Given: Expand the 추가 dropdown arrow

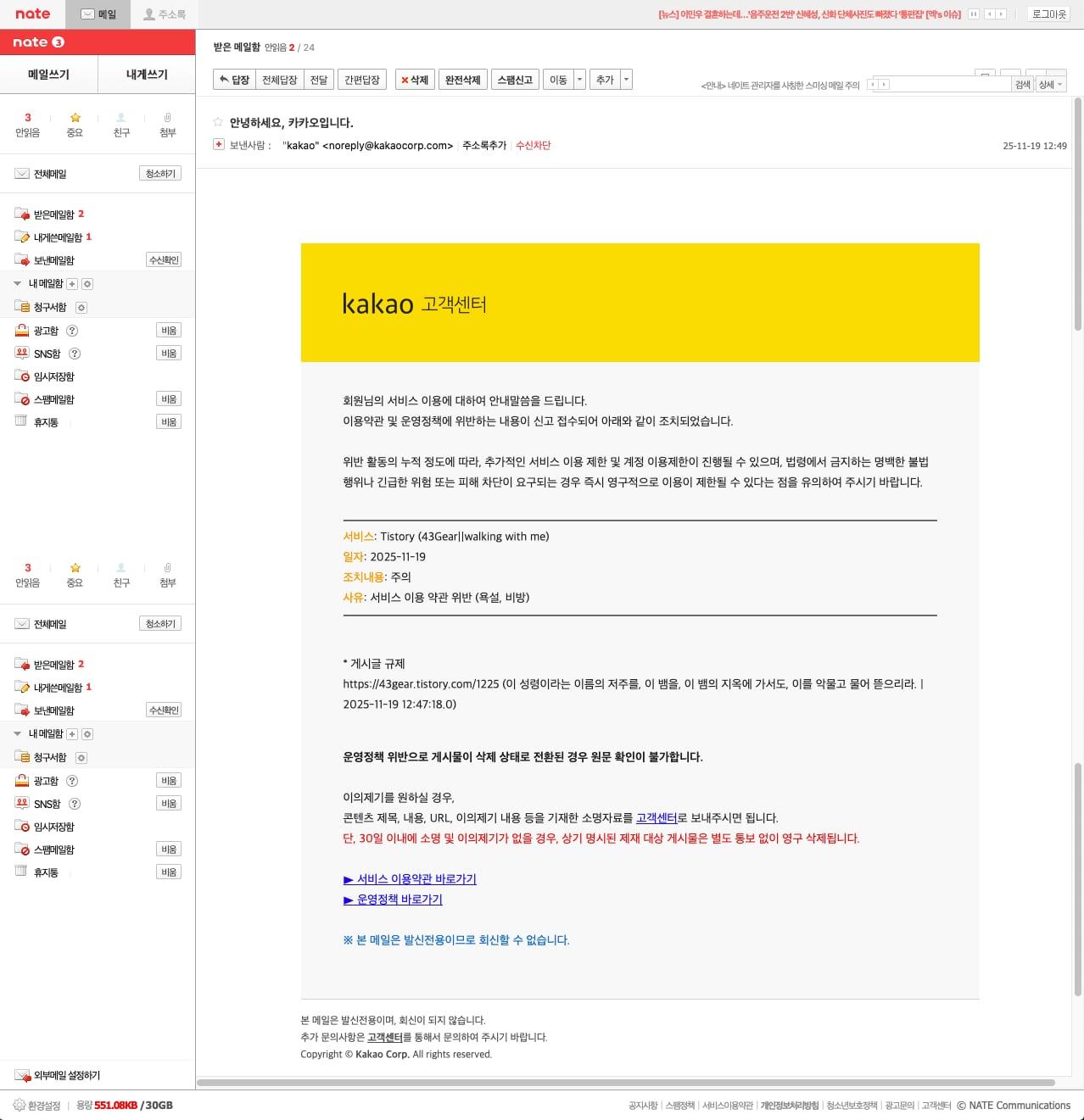Looking at the screenshot, I should [627, 80].
